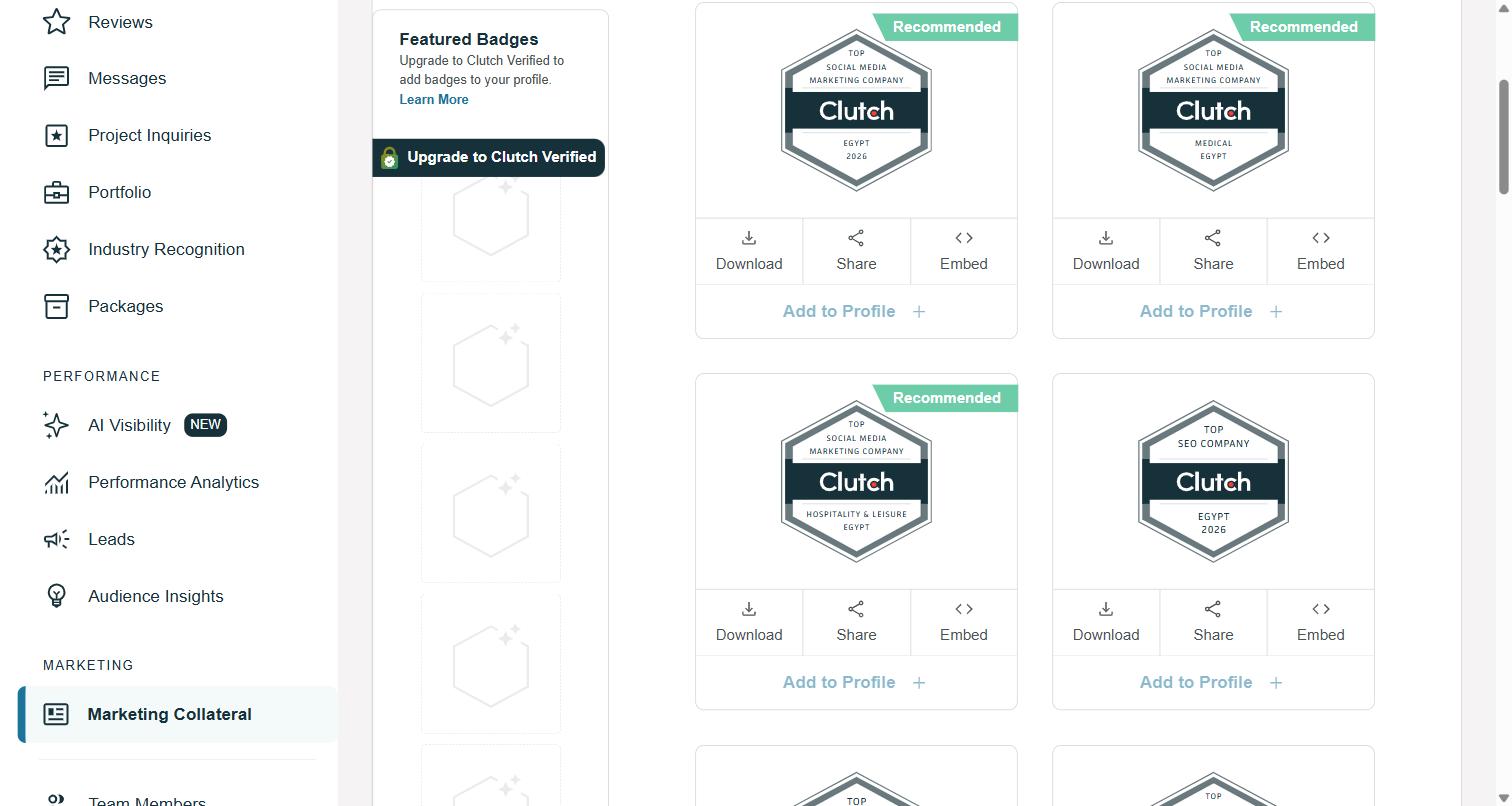Embed the Social Media Egypt 2026 badge
Viewport: 1512px width, 806px height.
964,251
